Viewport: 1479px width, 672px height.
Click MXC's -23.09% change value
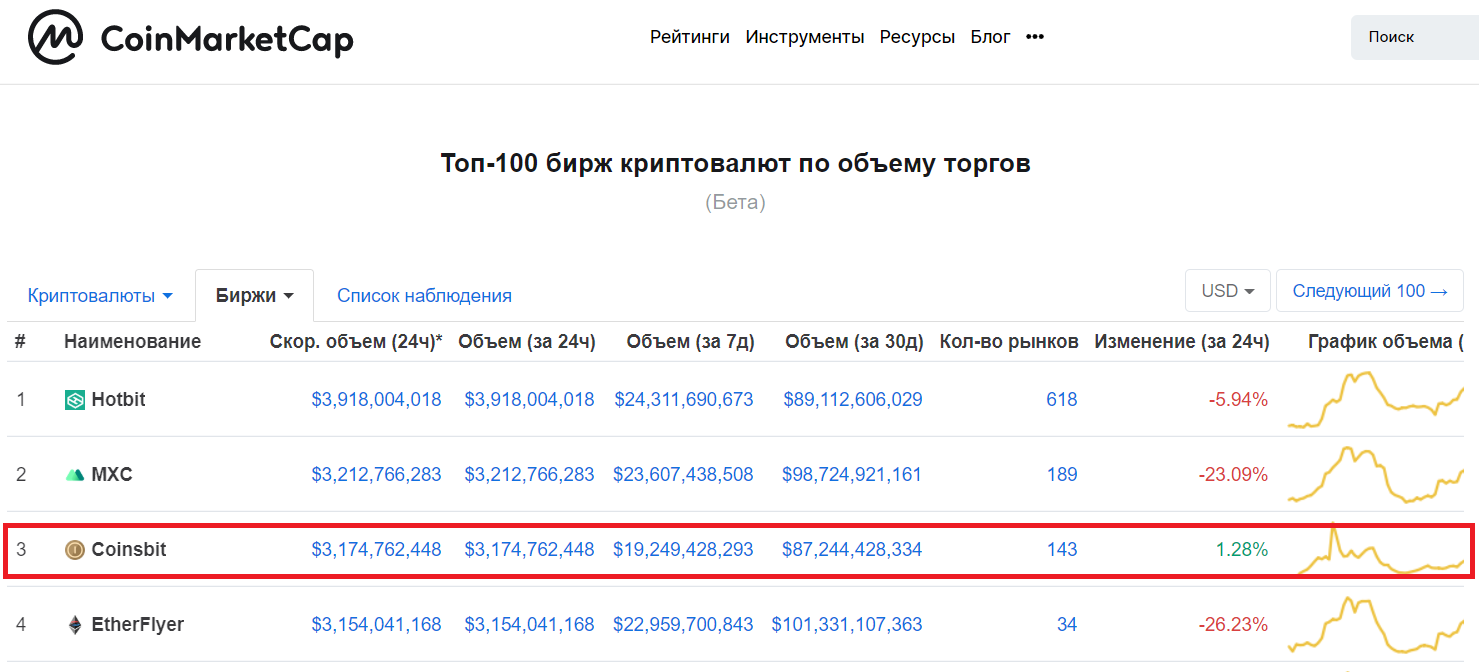coord(1233,475)
